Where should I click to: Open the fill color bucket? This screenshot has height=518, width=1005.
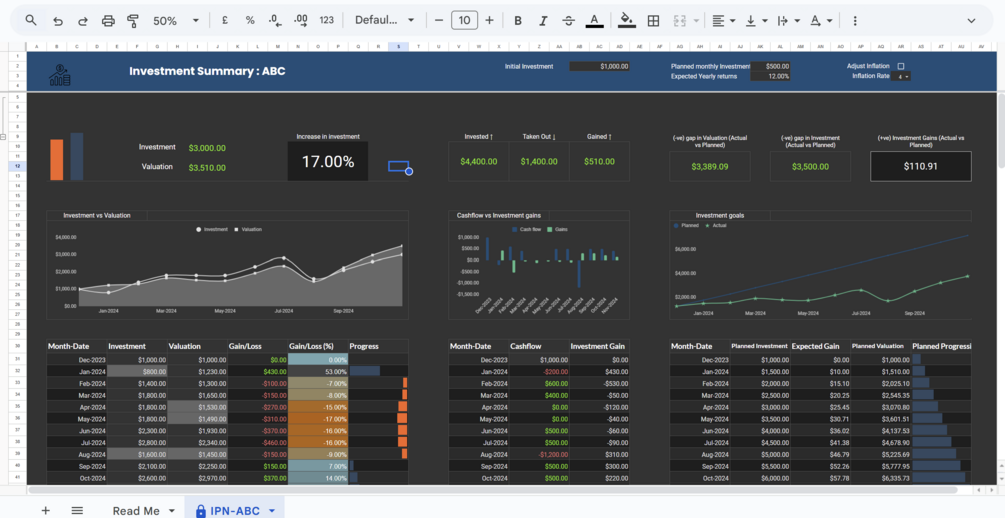[627, 21]
